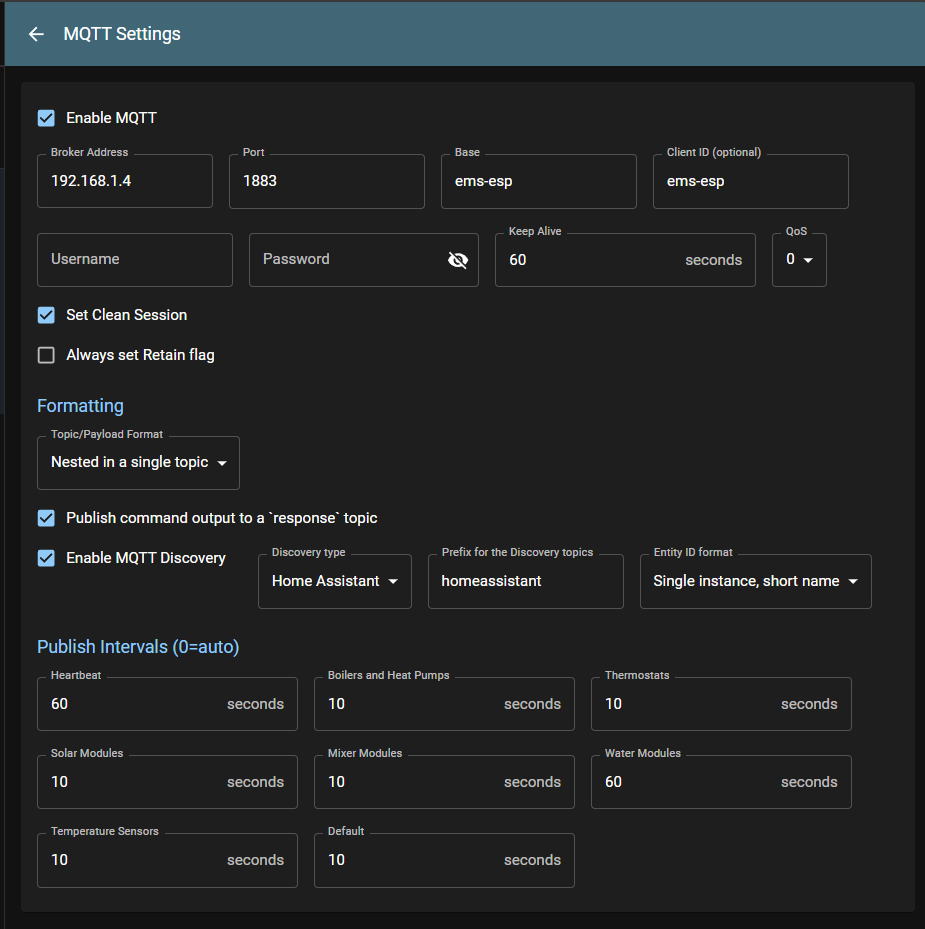Open the Discovery type dropdown
The image size is (925, 929).
[334, 581]
